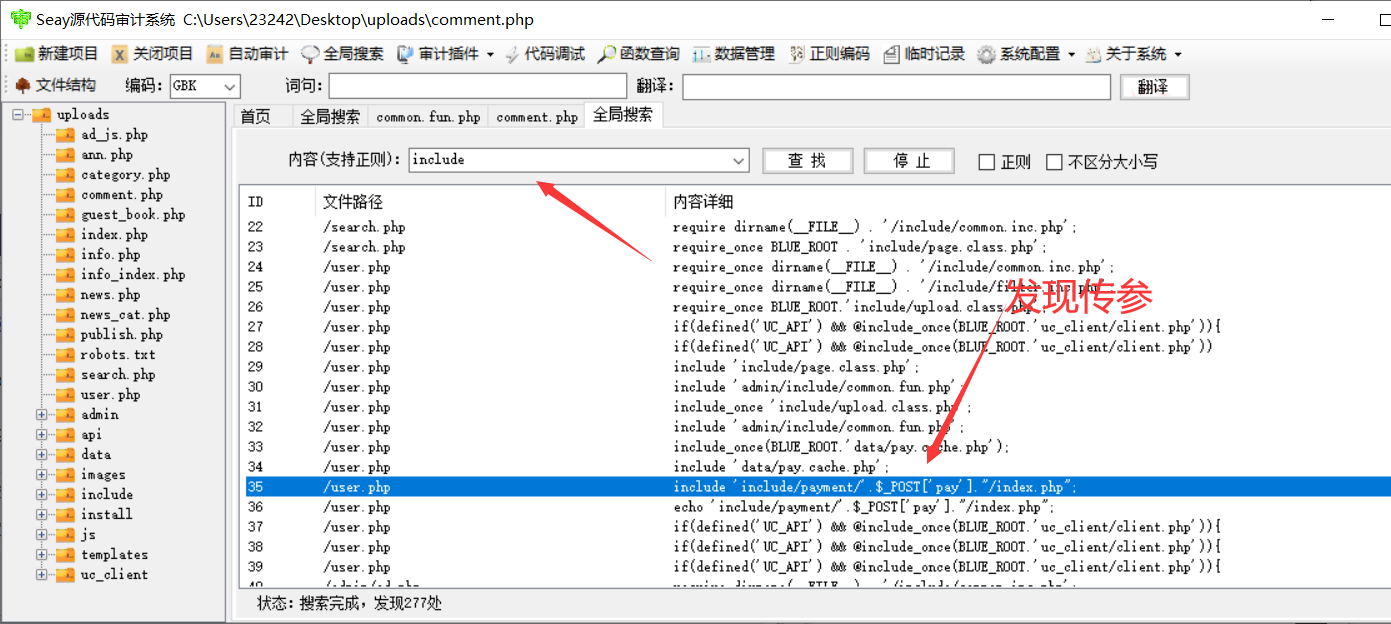Click status text 搜索完成，发现277处
This screenshot has height=624, width=1391.
pos(370,603)
